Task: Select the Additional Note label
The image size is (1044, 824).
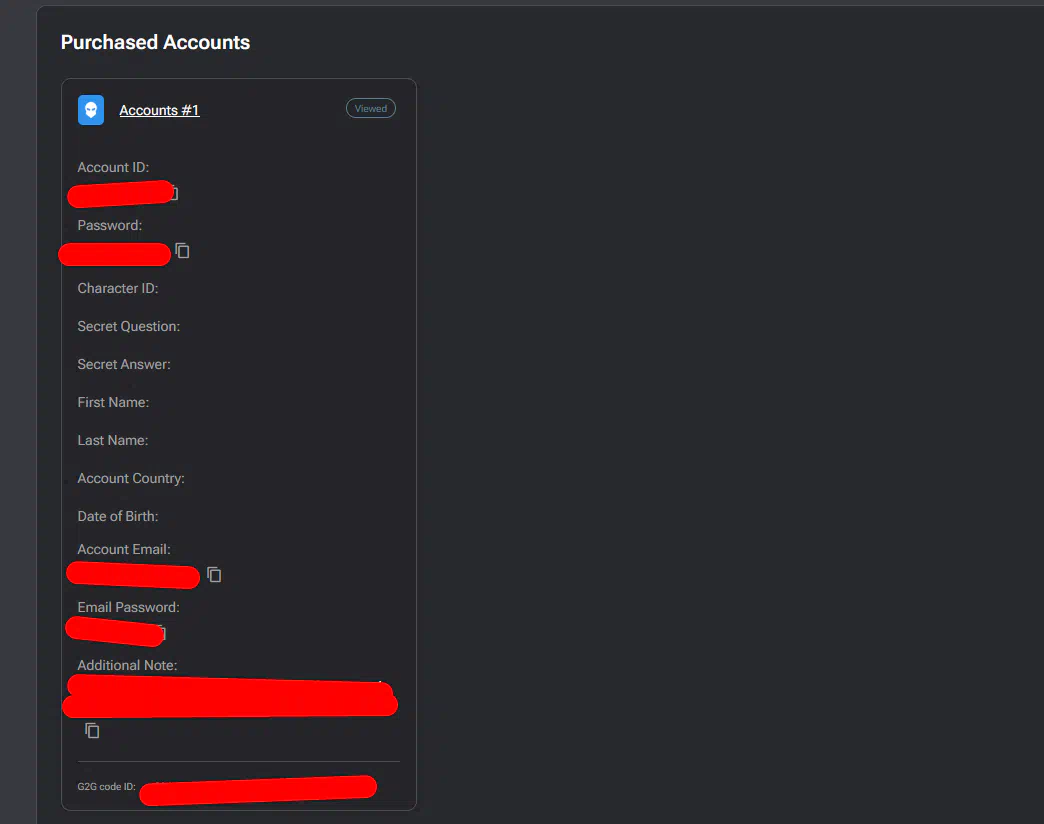Action: [127, 665]
